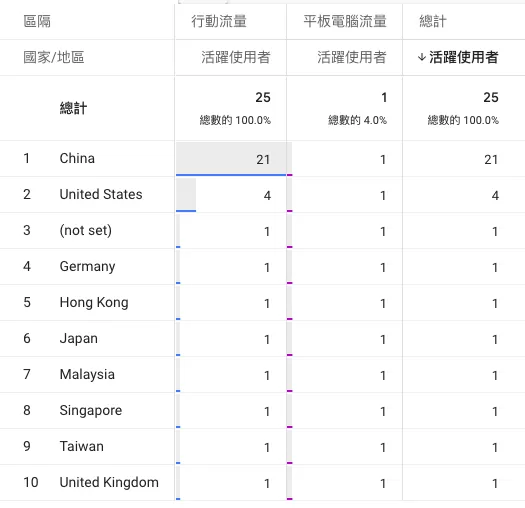Image resolution: width=525 pixels, height=508 pixels.
Task: Click United States mobile traffic value 4
Action: tap(267, 196)
